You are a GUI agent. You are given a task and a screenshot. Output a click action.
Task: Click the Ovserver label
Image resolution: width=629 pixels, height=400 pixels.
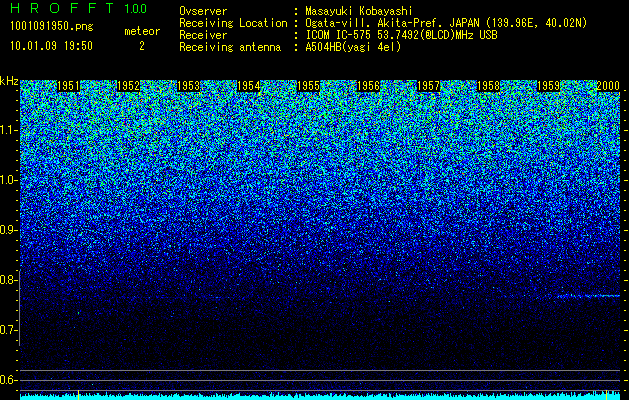click(203, 11)
